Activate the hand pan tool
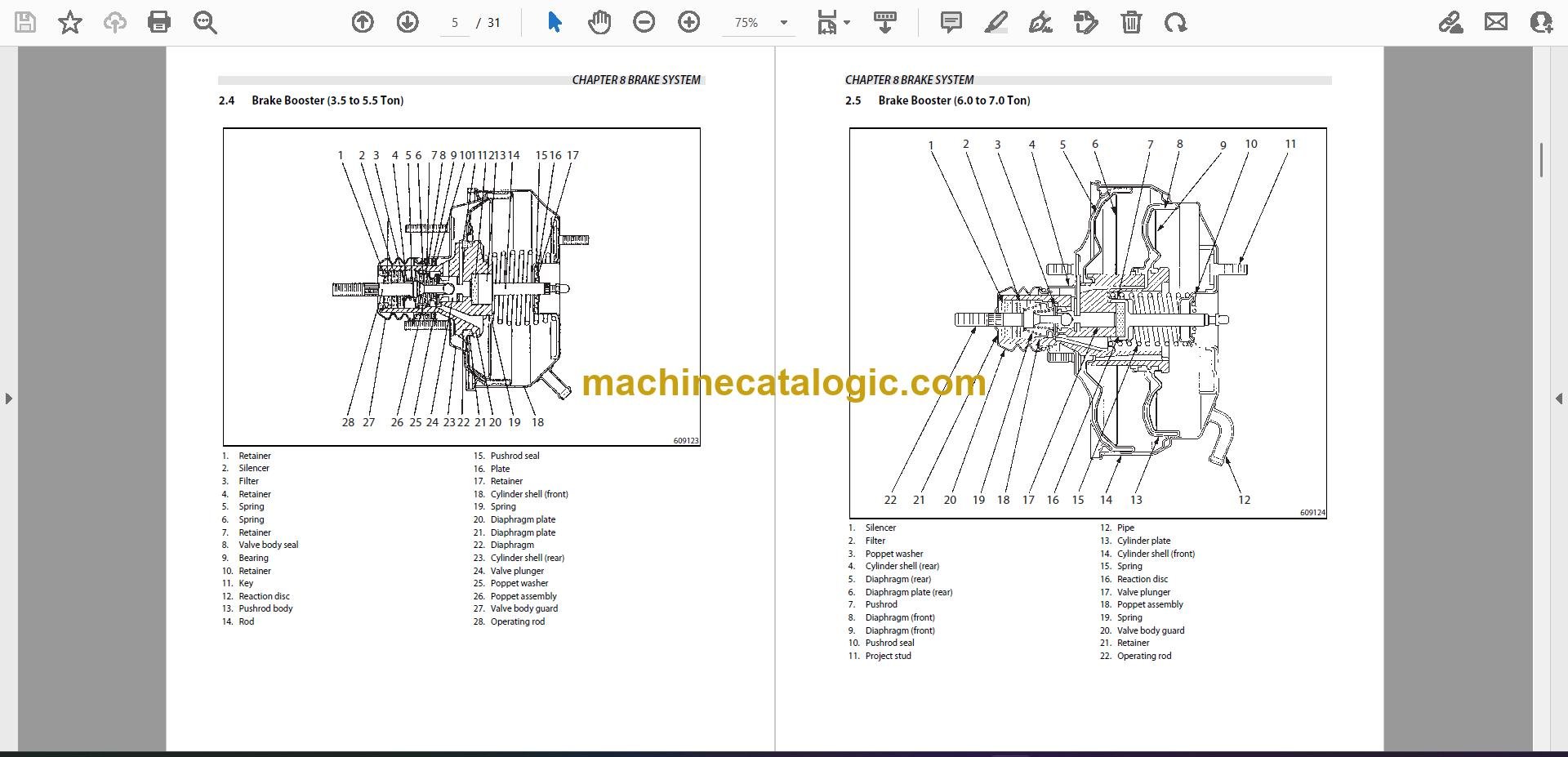 [599, 22]
